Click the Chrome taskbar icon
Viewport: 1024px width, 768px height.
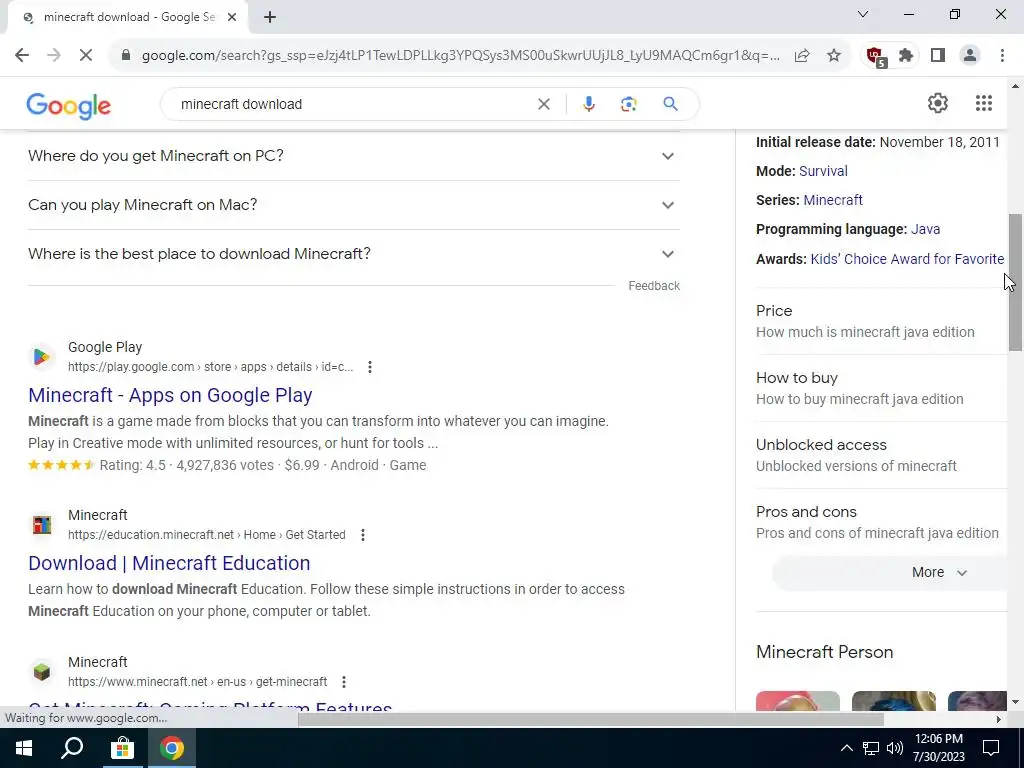click(172, 748)
